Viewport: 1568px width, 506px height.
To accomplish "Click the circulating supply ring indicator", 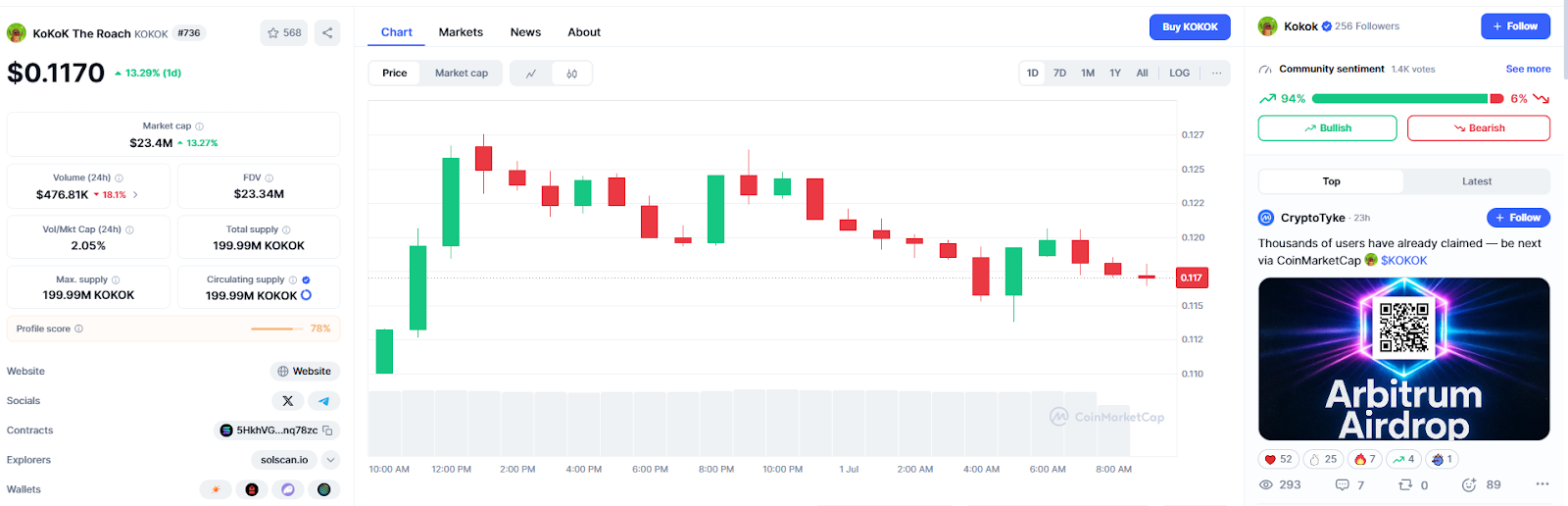I will pyautogui.click(x=306, y=295).
